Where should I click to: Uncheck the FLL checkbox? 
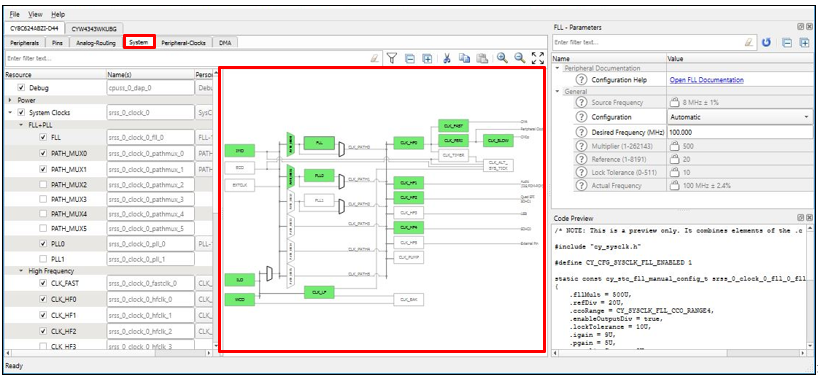pos(43,138)
